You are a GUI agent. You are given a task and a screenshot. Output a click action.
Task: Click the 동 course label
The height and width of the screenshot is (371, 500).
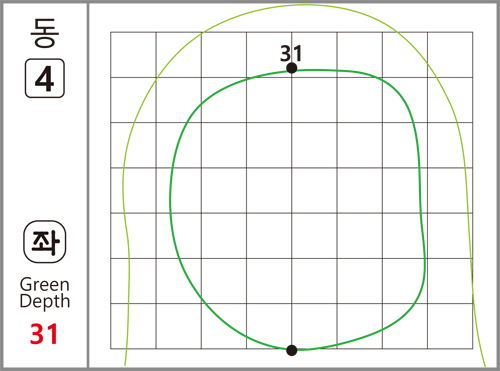point(45,33)
